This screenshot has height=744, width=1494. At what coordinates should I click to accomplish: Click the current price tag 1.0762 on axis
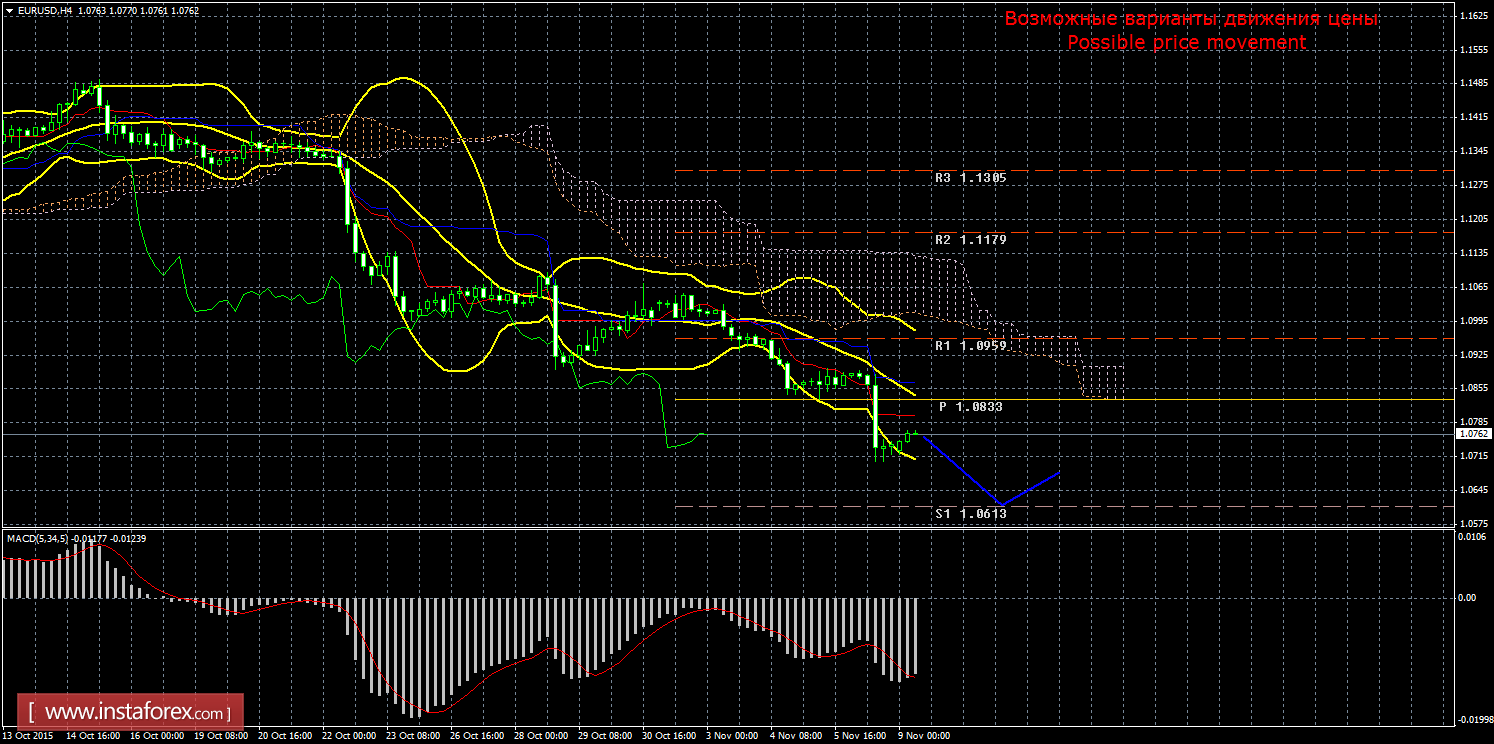(1474, 434)
